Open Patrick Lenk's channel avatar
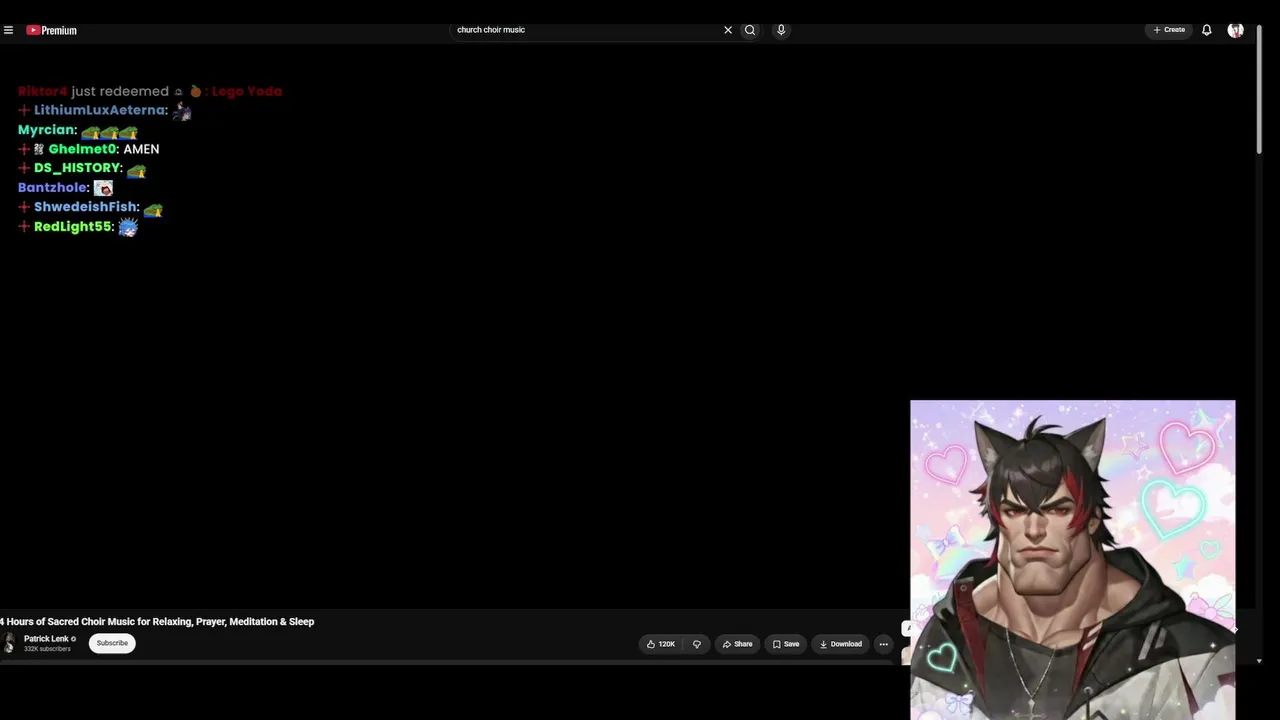This screenshot has height=720, width=1280. (9, 643)
